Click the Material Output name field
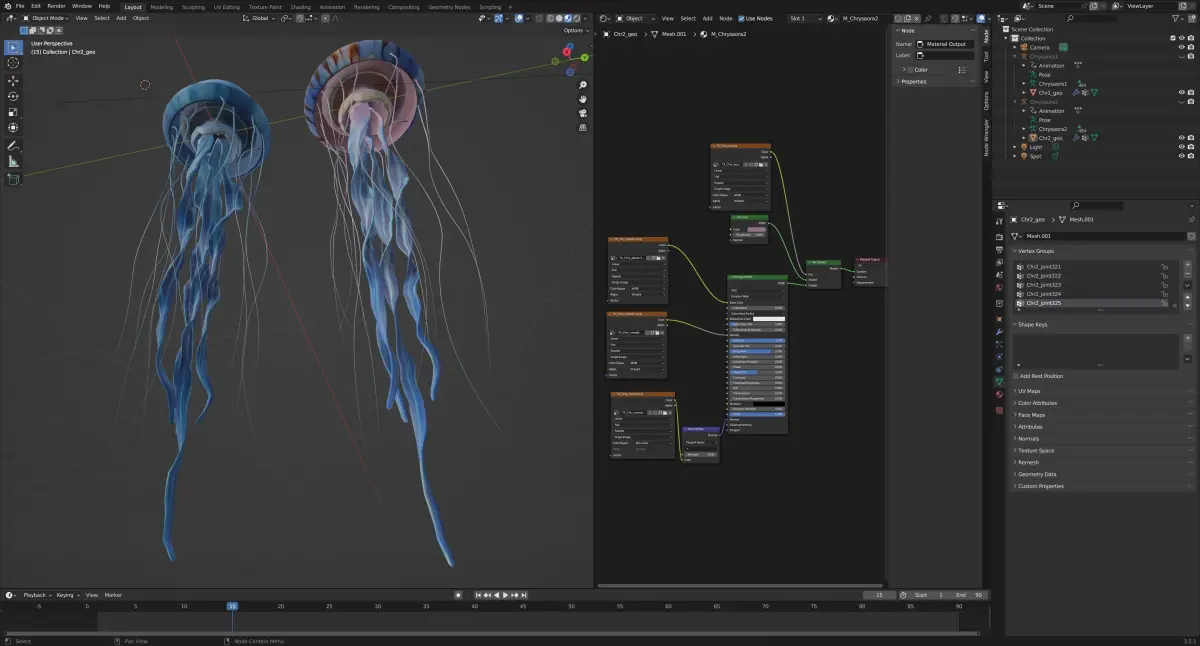The image size is (1200, 646). [x=945, y=44]
